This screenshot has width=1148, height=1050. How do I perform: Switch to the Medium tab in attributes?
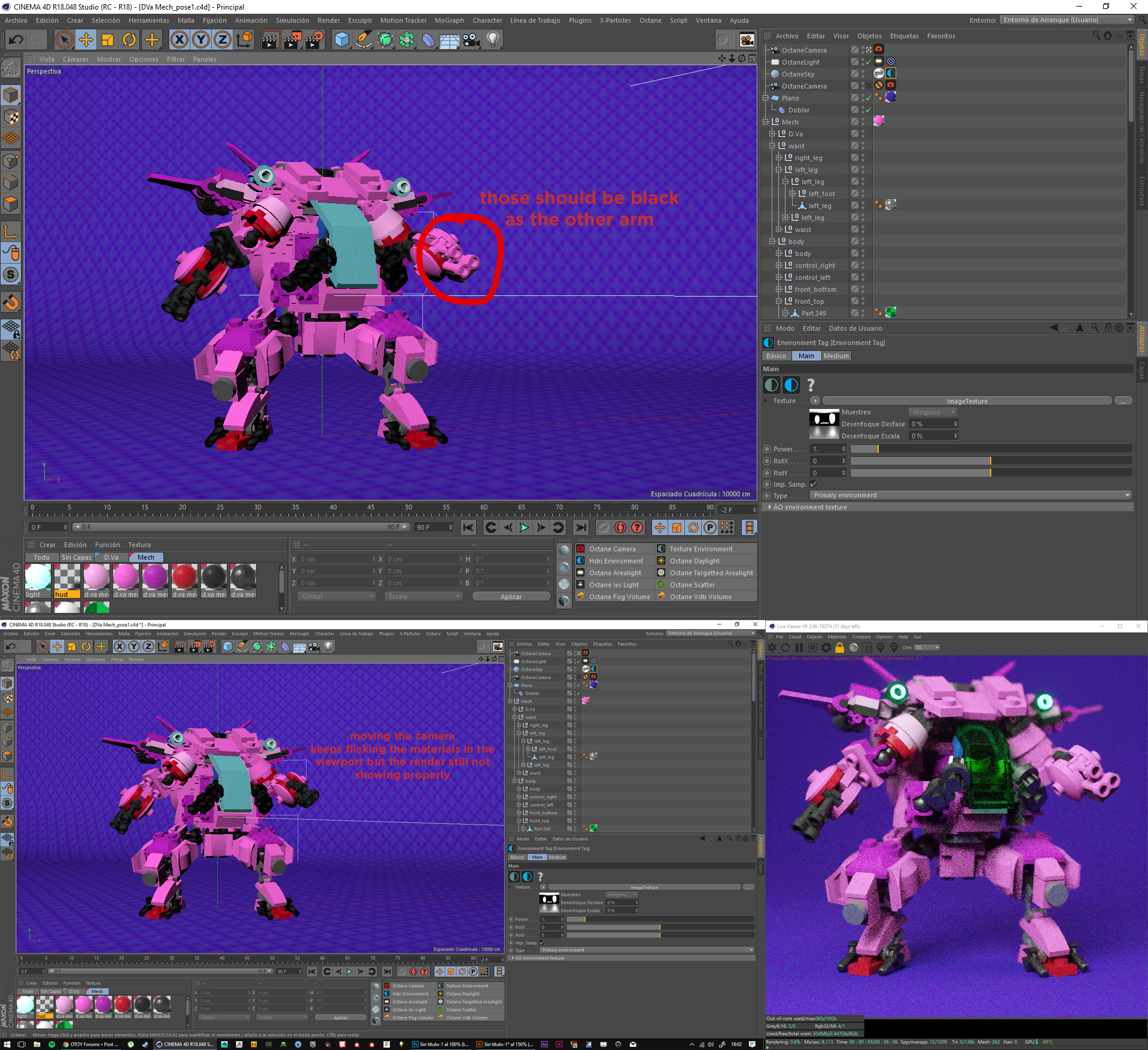pos(836,356)
